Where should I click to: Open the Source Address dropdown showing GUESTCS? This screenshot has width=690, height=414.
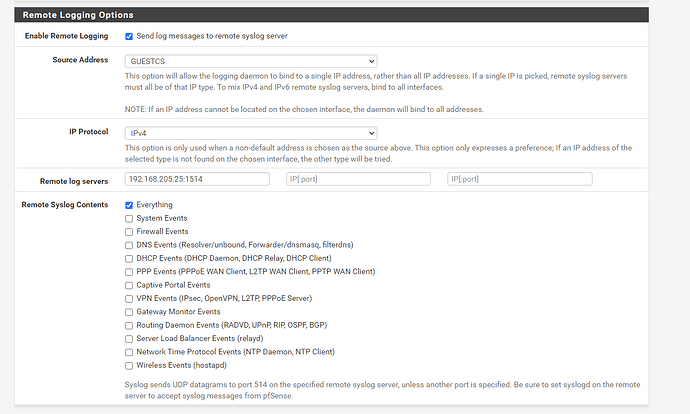pos(251,61)
